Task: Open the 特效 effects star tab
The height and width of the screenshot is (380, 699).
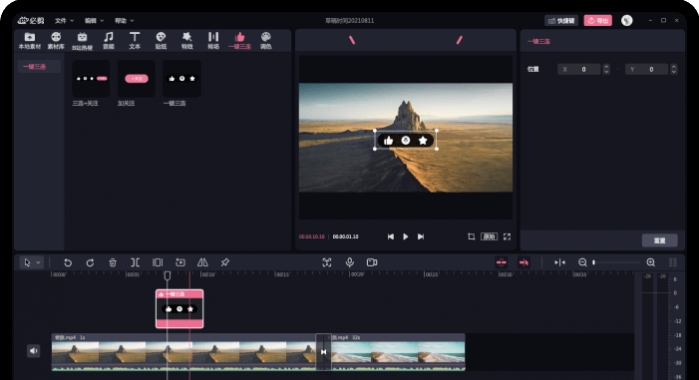Action: click(187, 41)
